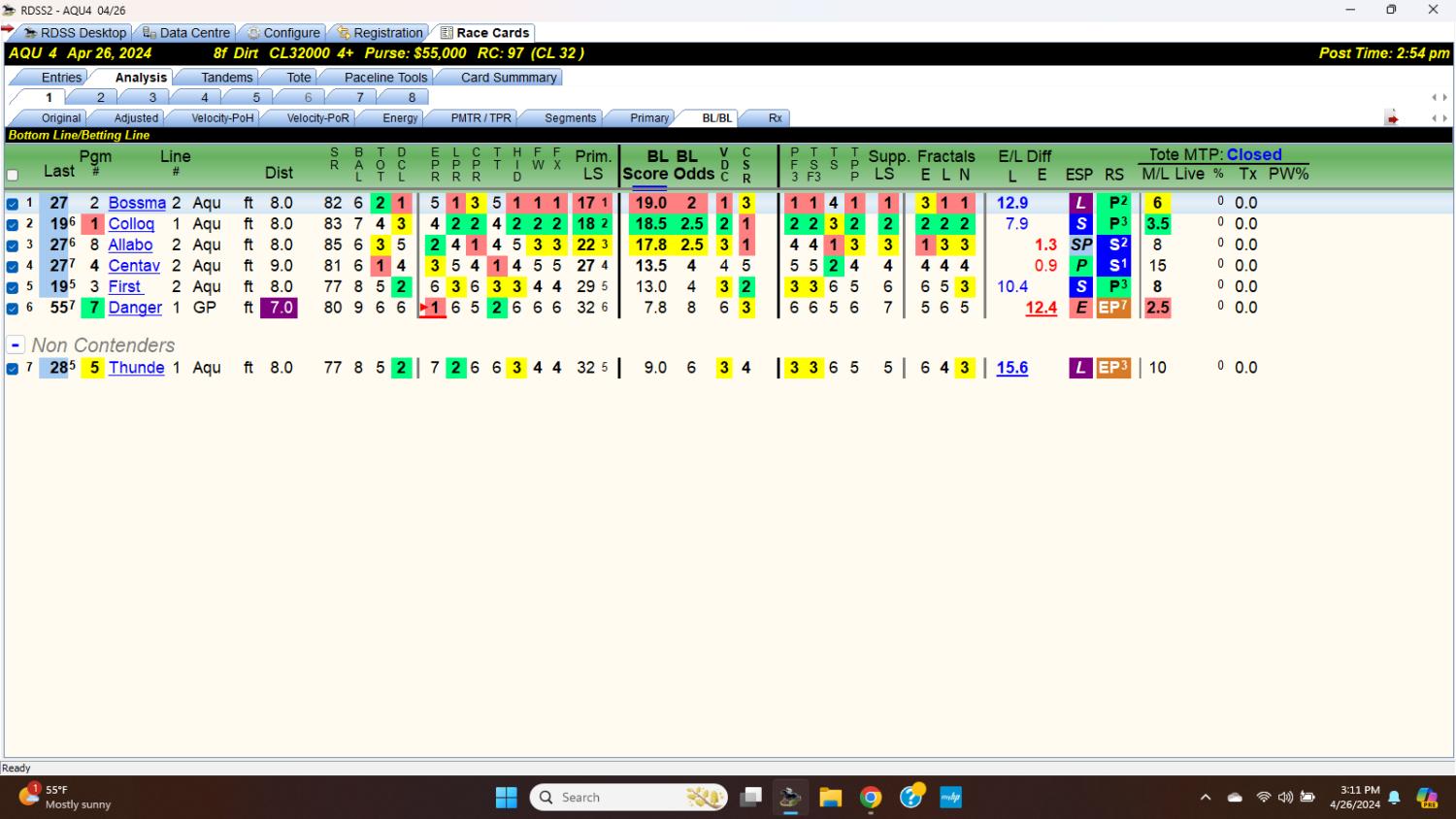Click the orange EP7 RS cell for Danger

coord(1113,308)
